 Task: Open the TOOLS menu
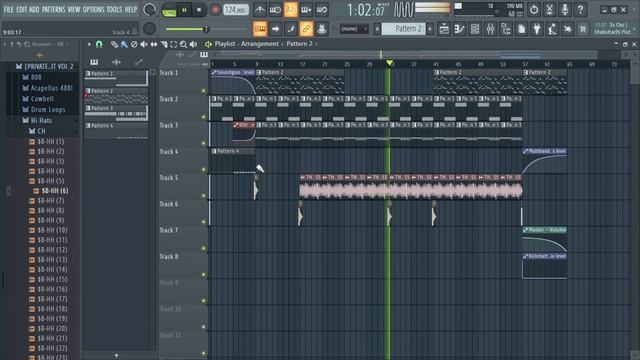114,9
